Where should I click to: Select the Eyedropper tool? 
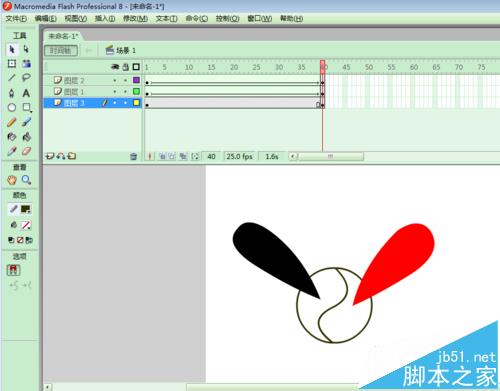(12, 151)
